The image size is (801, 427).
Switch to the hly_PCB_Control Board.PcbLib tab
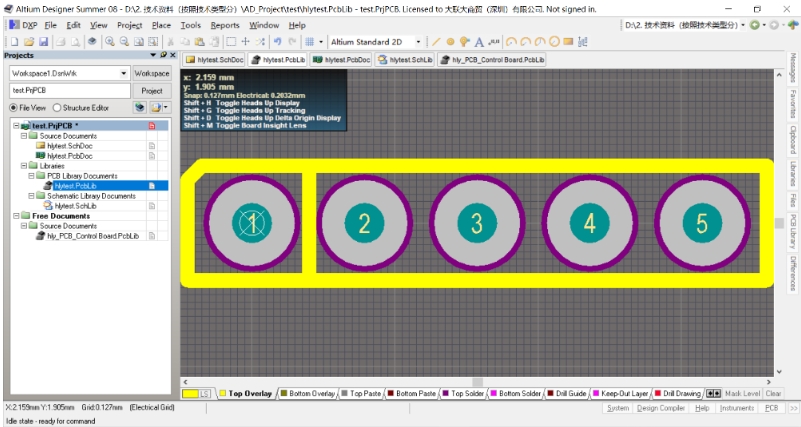tap(491, 60)
